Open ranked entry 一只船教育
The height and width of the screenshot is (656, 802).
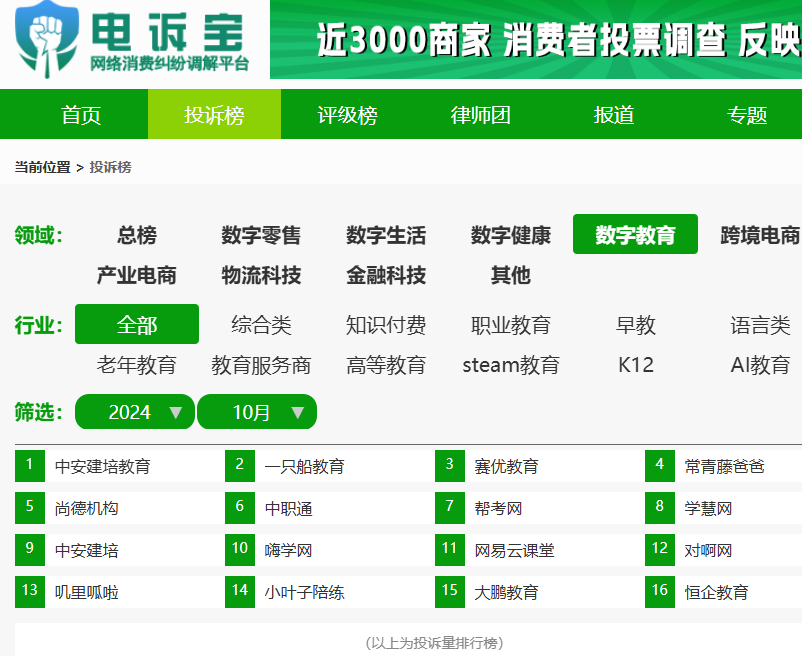coord(304,466)
